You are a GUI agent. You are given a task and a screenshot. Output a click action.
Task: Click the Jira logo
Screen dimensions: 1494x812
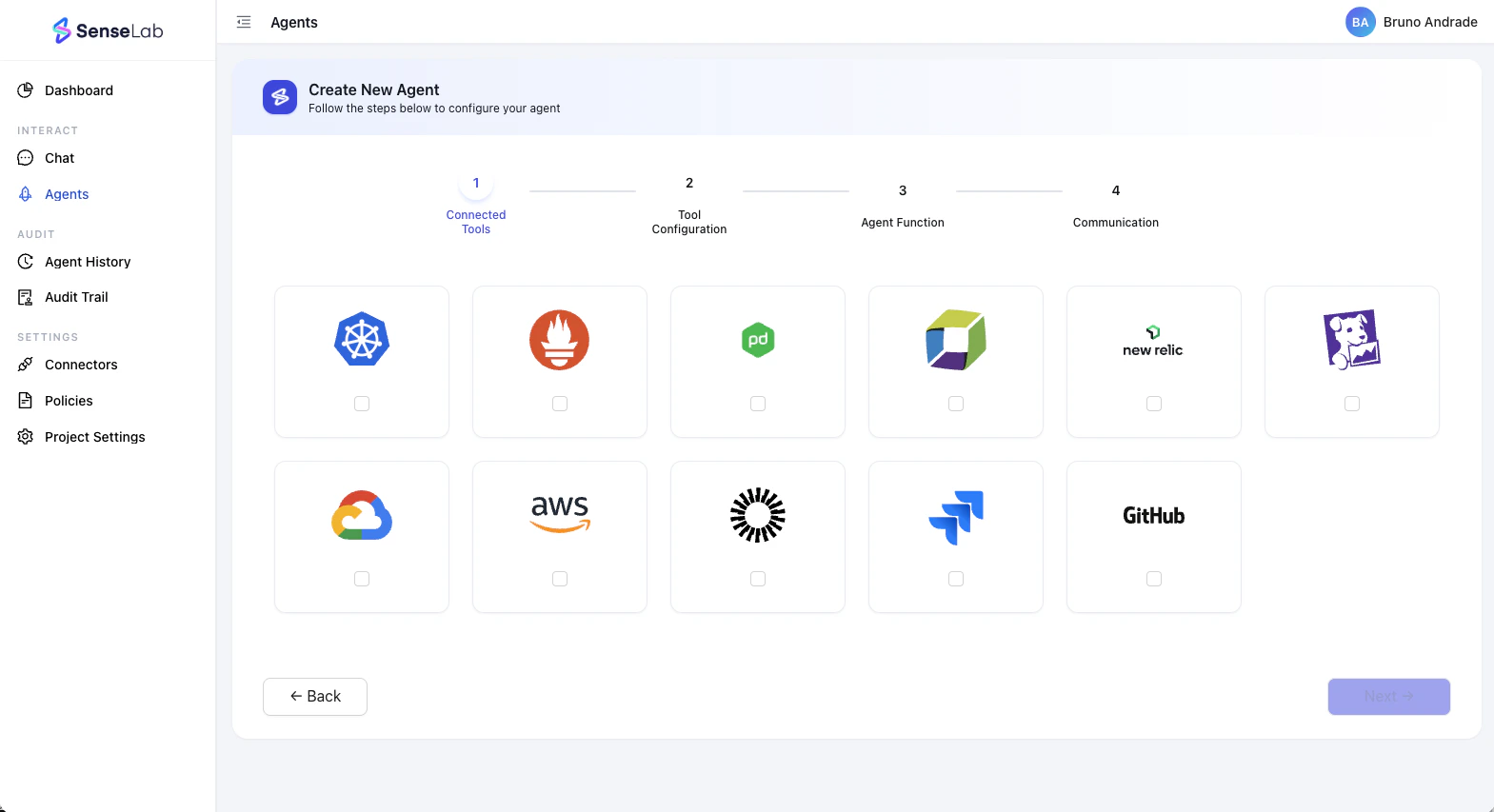point(956,517)
